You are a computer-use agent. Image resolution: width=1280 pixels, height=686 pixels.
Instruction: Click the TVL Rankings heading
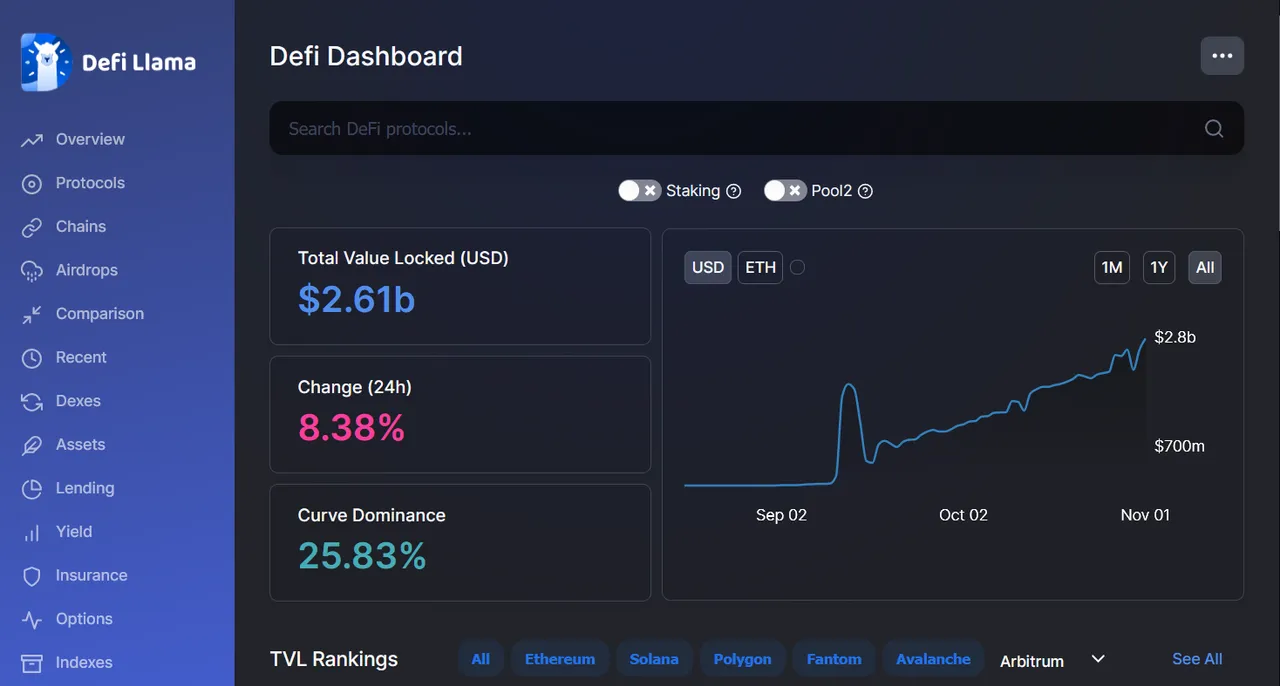pos(334,659)
